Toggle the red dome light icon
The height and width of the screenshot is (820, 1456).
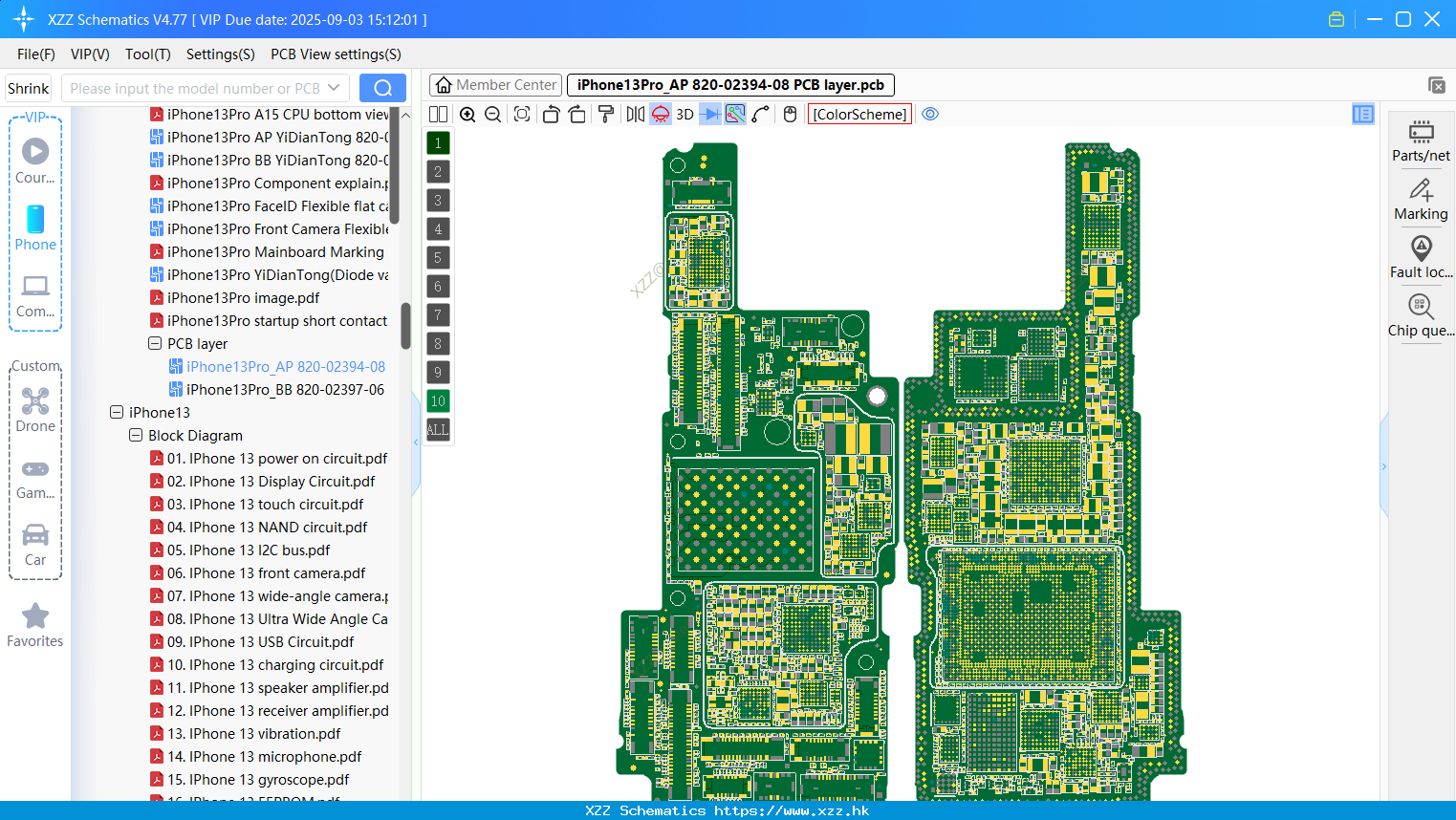click(661, 114)
